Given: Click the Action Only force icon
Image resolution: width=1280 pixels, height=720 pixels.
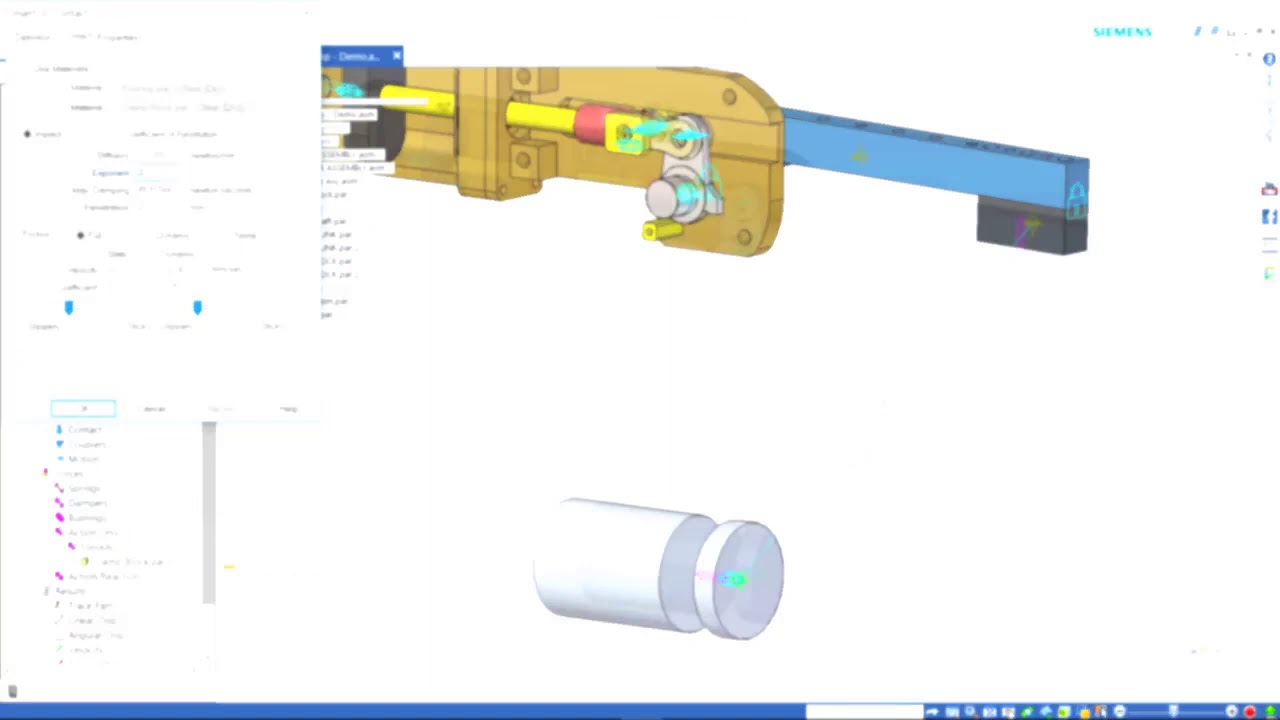Looking at the screenshot, I should click(59, 532).
